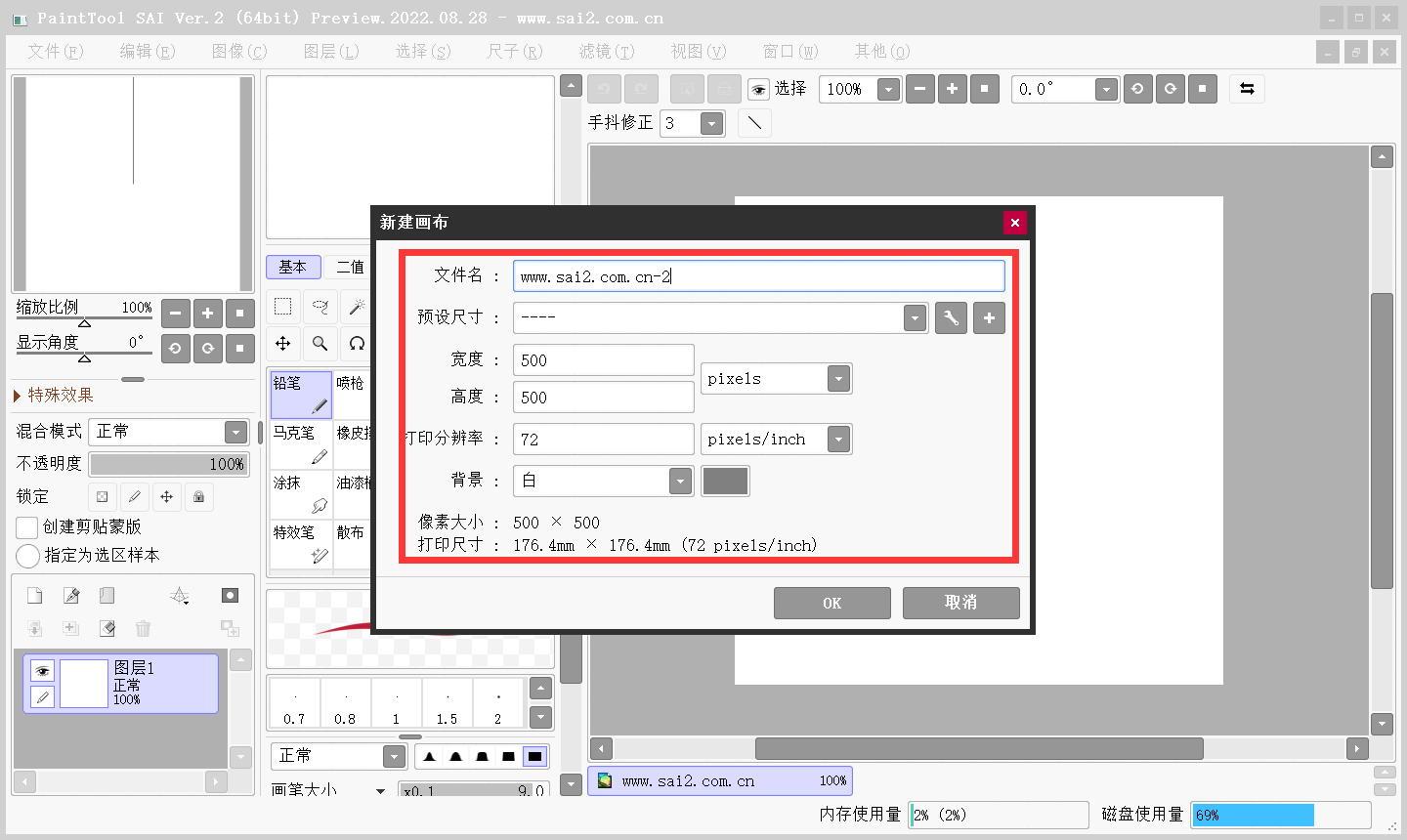
Task: Pick the 0.7 brush size preset
Action: pos(294,704)
